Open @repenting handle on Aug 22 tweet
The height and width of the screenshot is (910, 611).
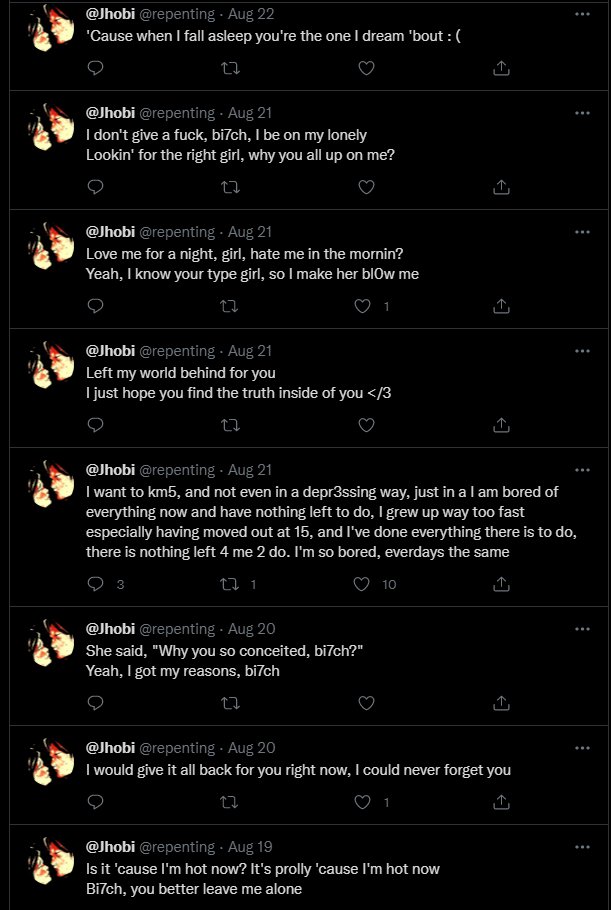pos(176,15)
